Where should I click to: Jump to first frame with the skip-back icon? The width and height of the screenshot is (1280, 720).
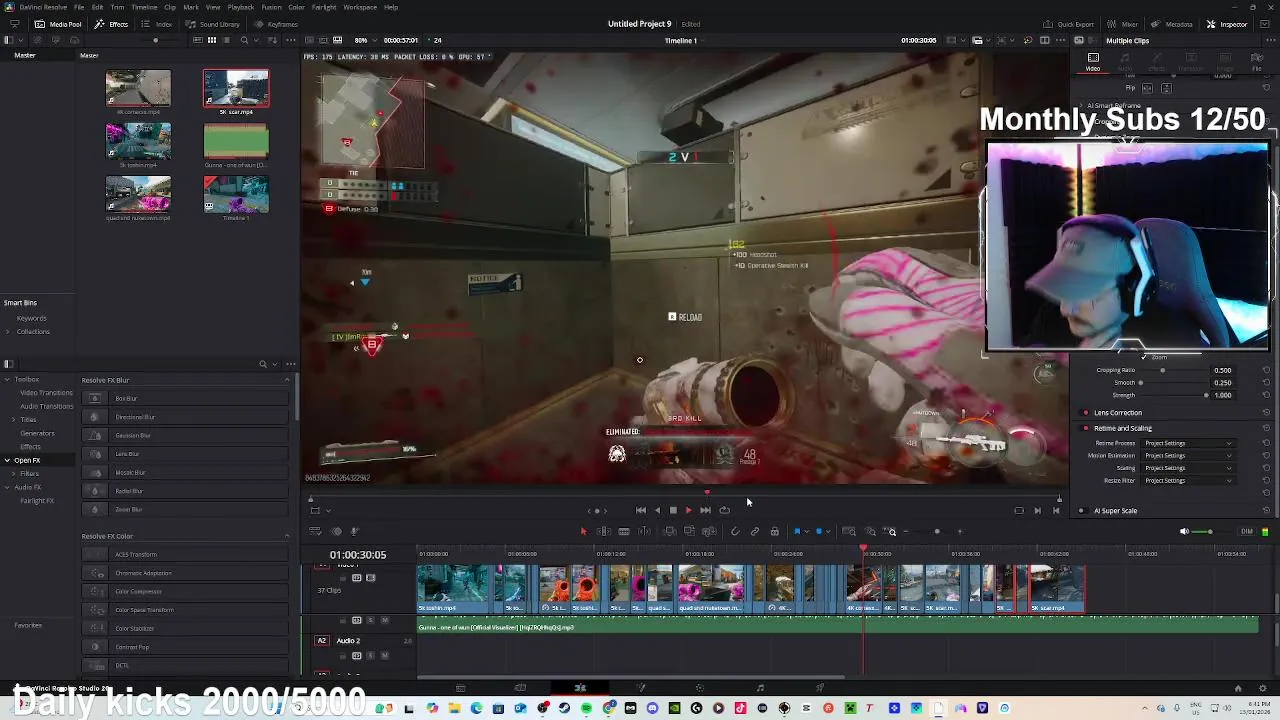[x=640, y=510]
